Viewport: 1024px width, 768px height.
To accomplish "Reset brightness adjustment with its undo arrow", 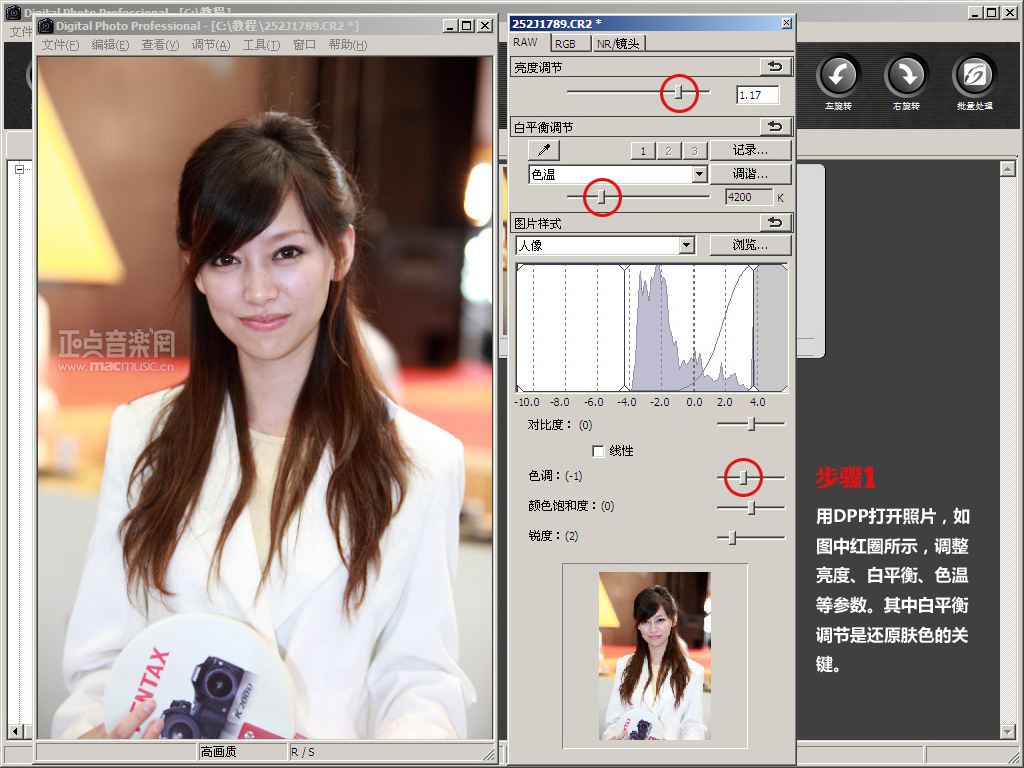I will [x=775, y=67].
